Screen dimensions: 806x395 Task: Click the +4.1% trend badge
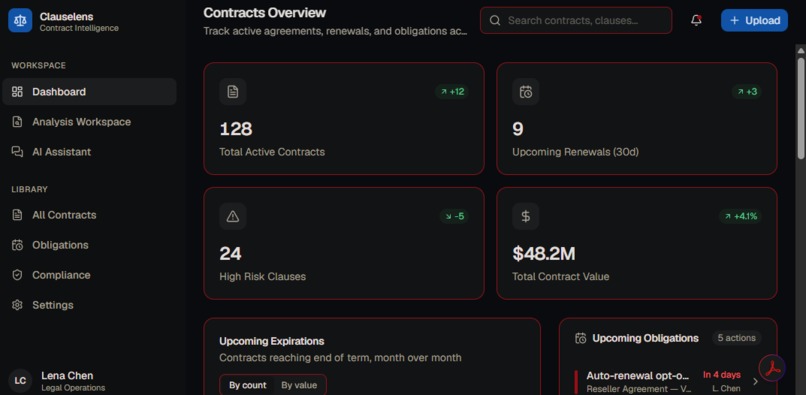point(741,216)
